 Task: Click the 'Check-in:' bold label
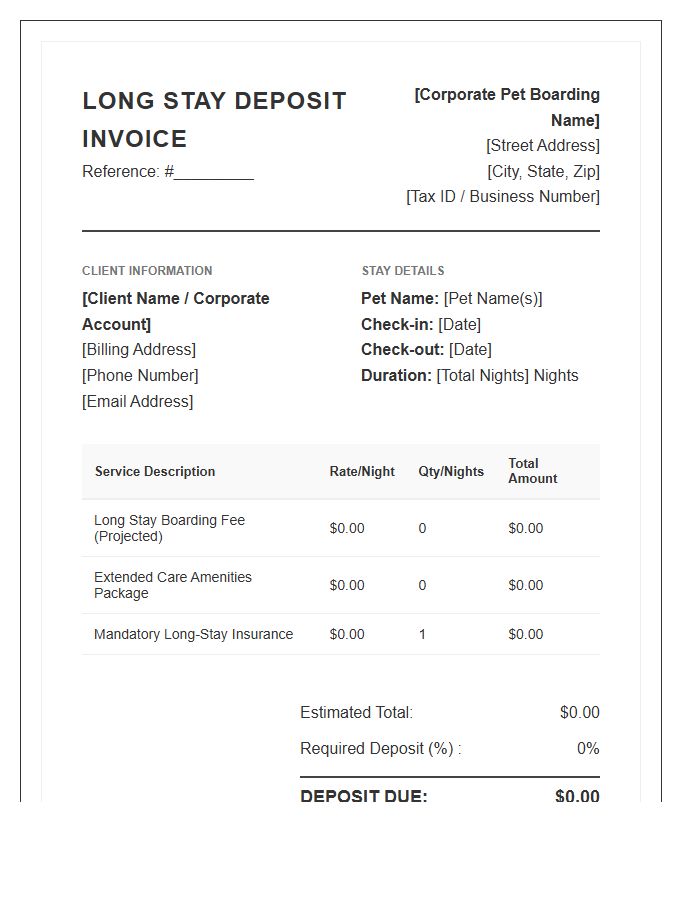397,324
